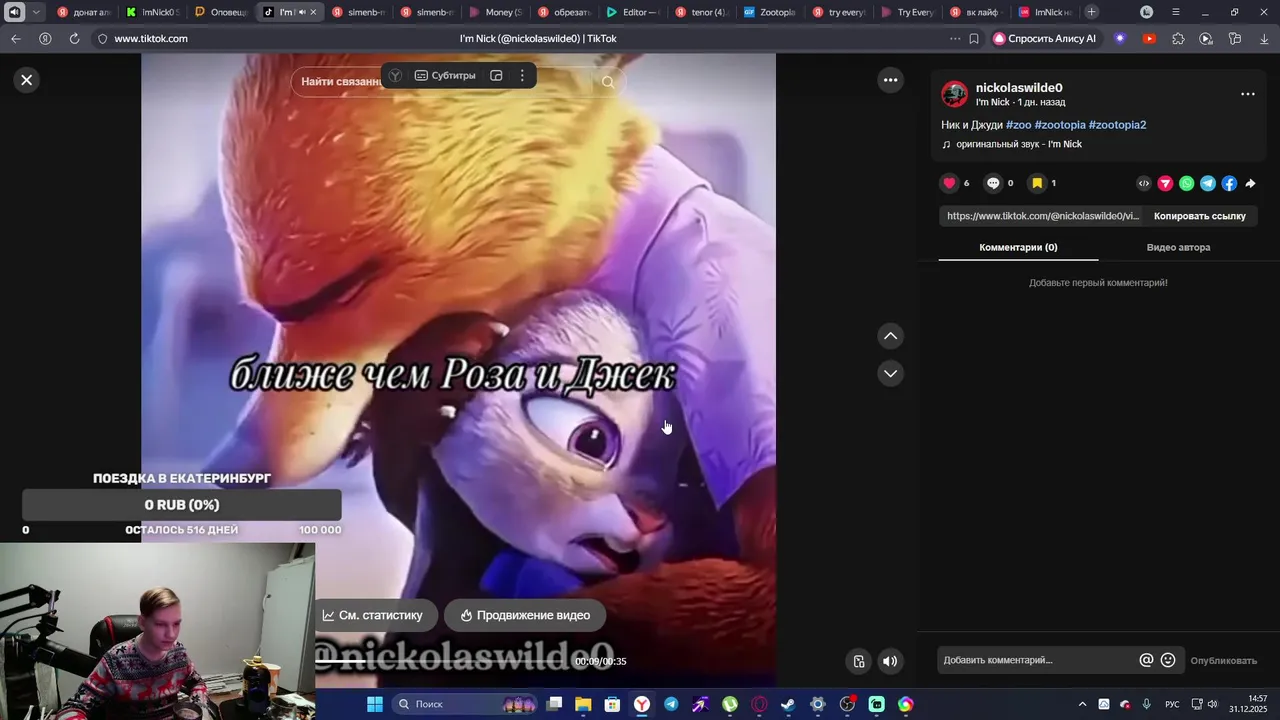Click the Спросить Алису AI button

click(x=1045, y=39)
